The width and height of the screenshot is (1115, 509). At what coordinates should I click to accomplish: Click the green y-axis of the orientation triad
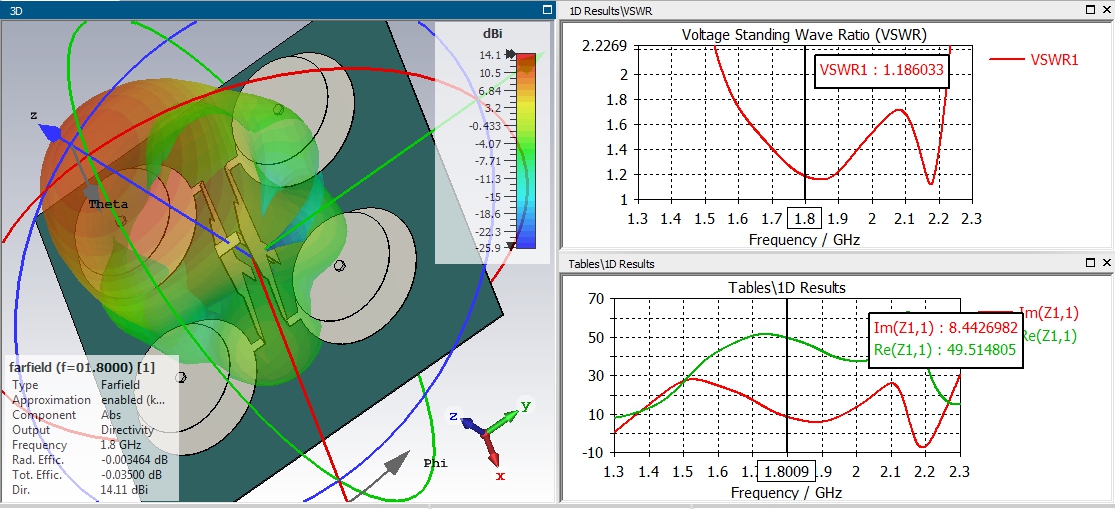click(x=503, y=419)
